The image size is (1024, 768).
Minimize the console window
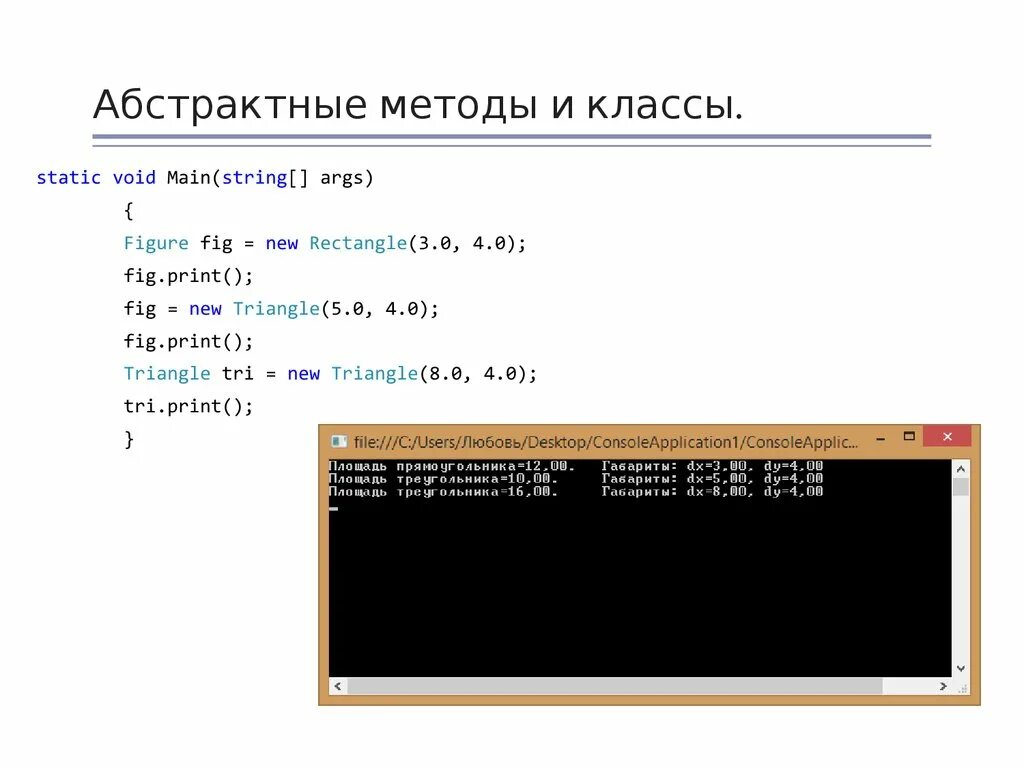pos(880,439)
